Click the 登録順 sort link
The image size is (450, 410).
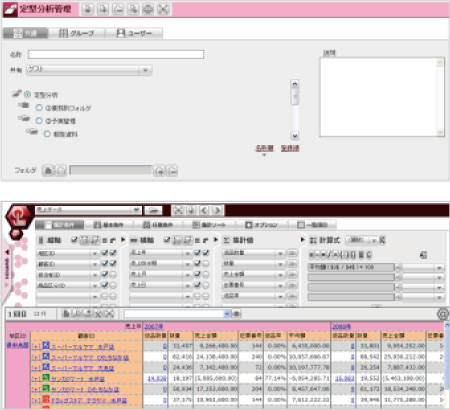point(290,148)
